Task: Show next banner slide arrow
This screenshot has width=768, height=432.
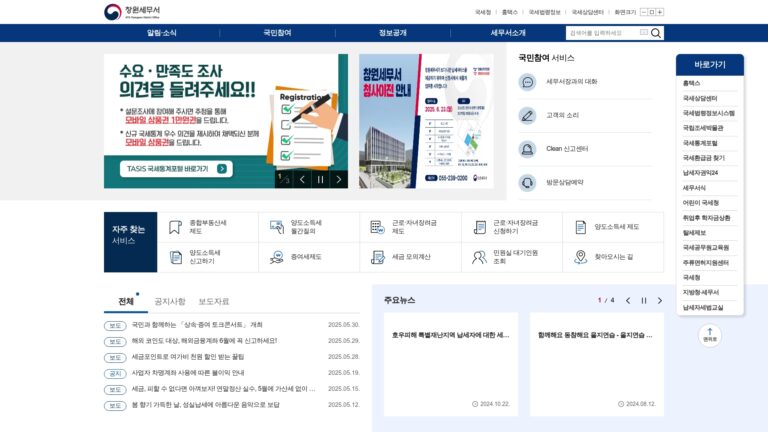Action: [338, 180]
